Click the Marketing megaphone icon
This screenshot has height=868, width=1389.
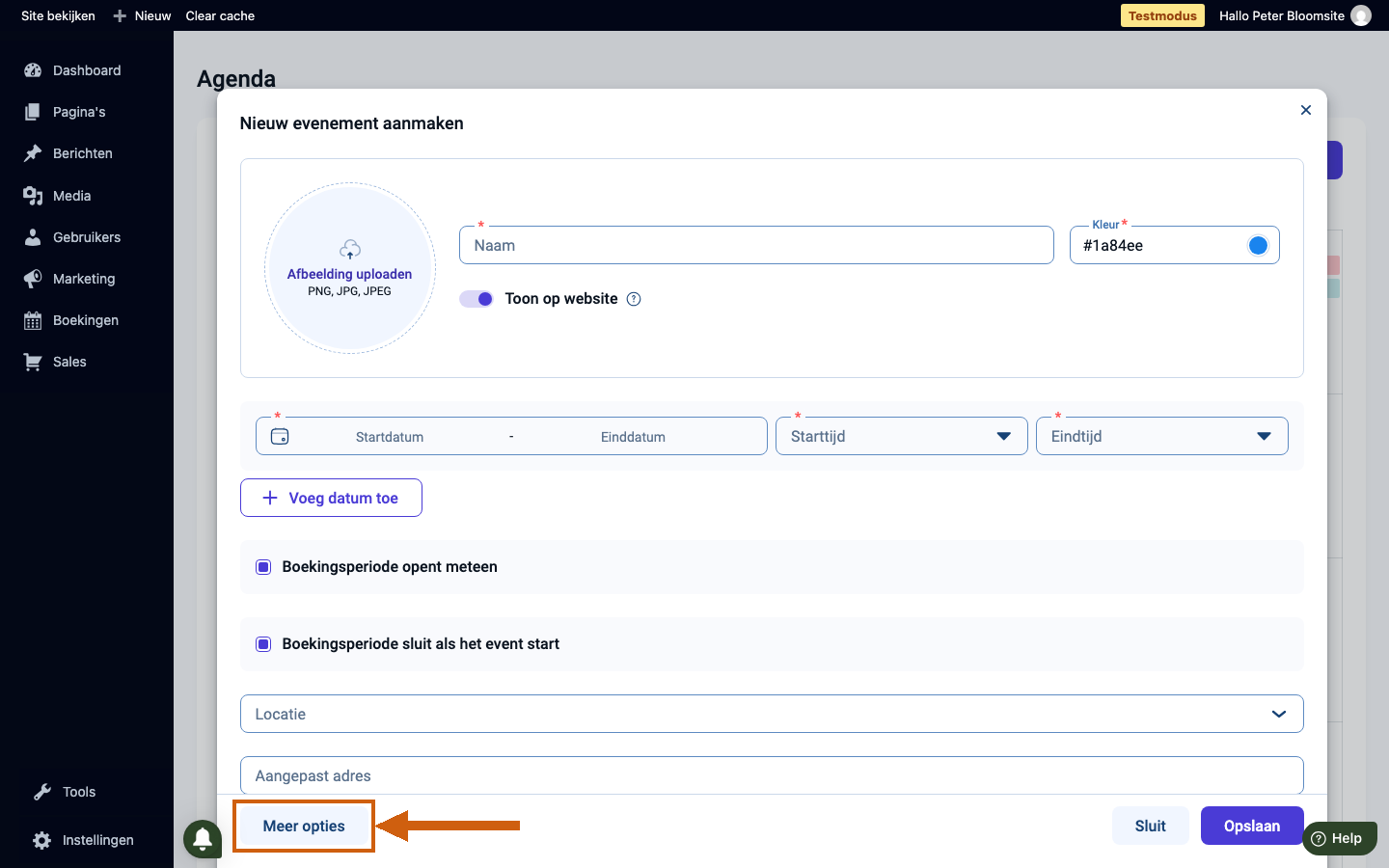(x=33, y=279)
